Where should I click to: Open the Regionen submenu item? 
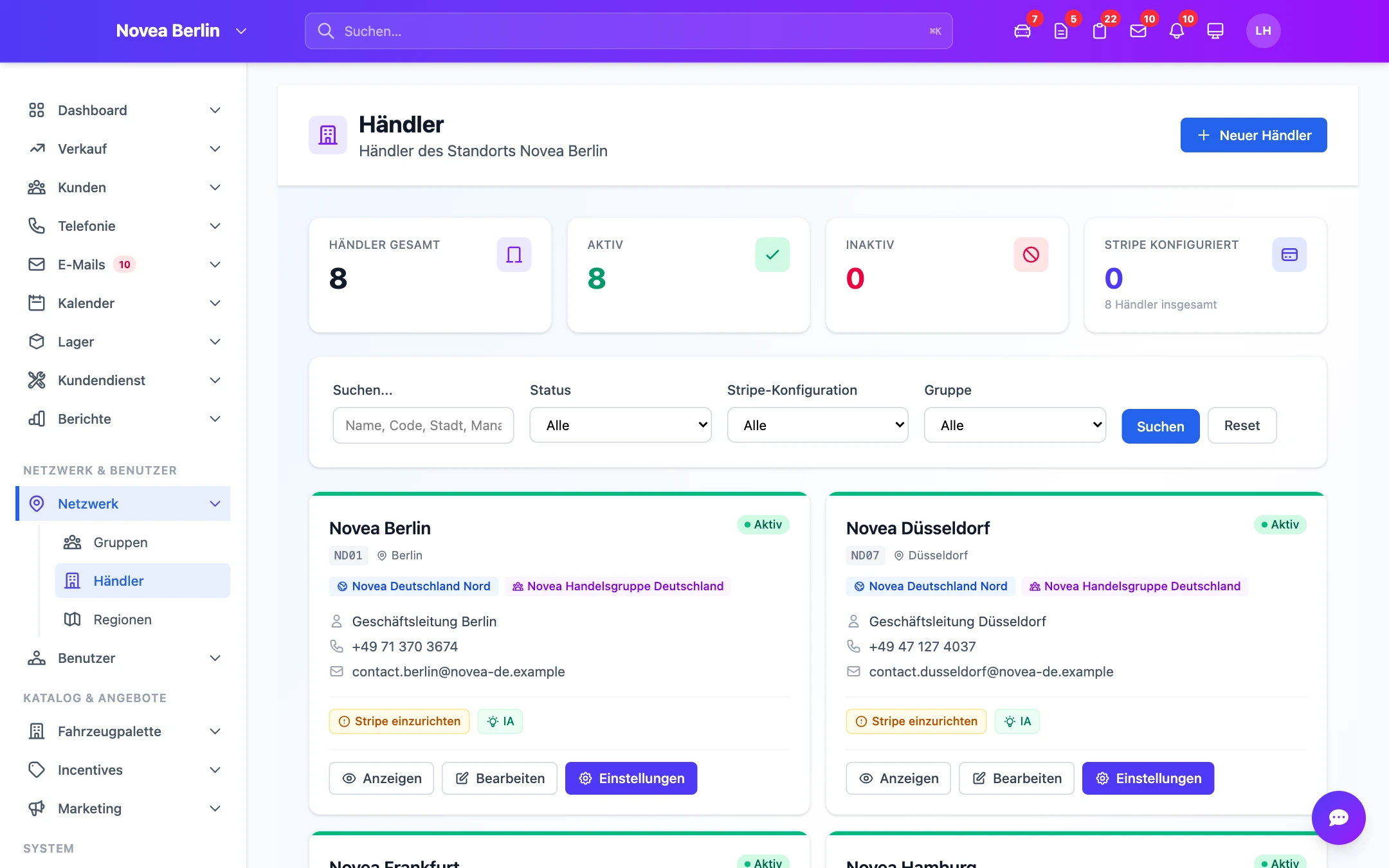click(x=143, y=619)
